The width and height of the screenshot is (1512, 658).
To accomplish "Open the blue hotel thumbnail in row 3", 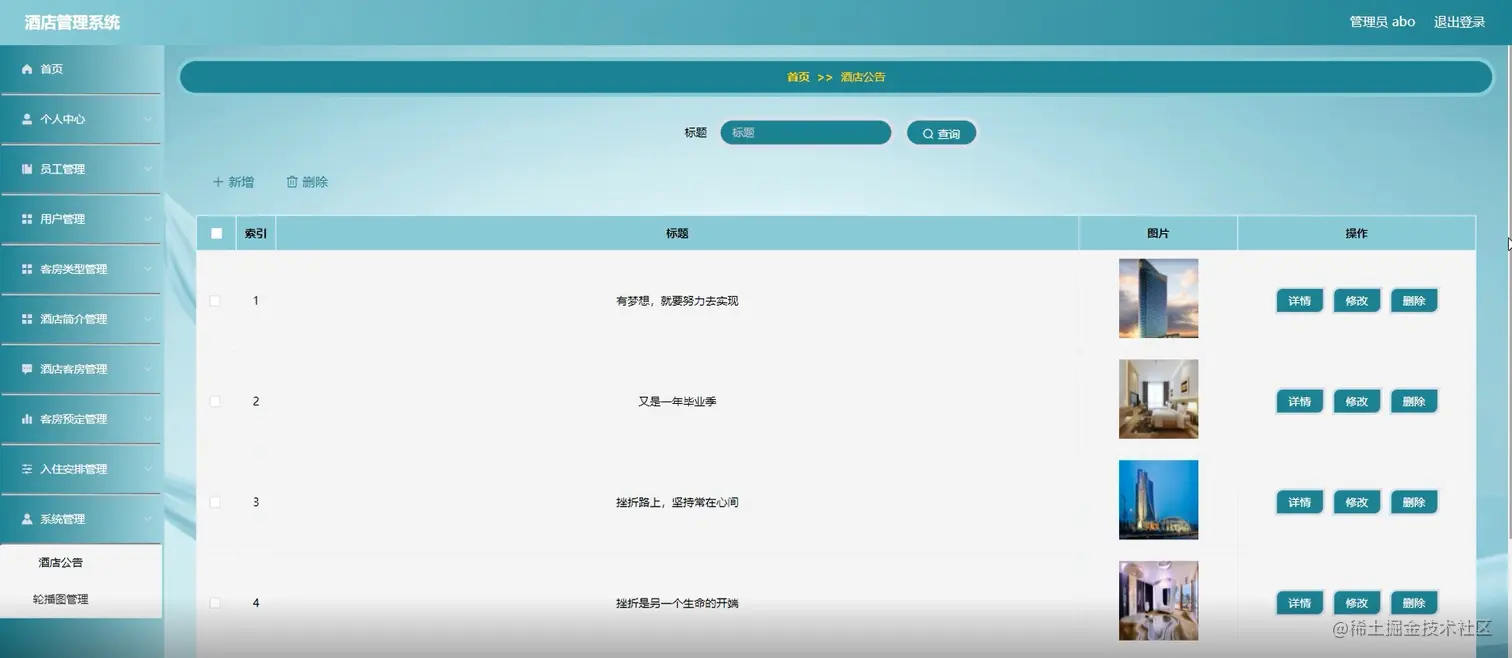I will [x=1158, y=500].
